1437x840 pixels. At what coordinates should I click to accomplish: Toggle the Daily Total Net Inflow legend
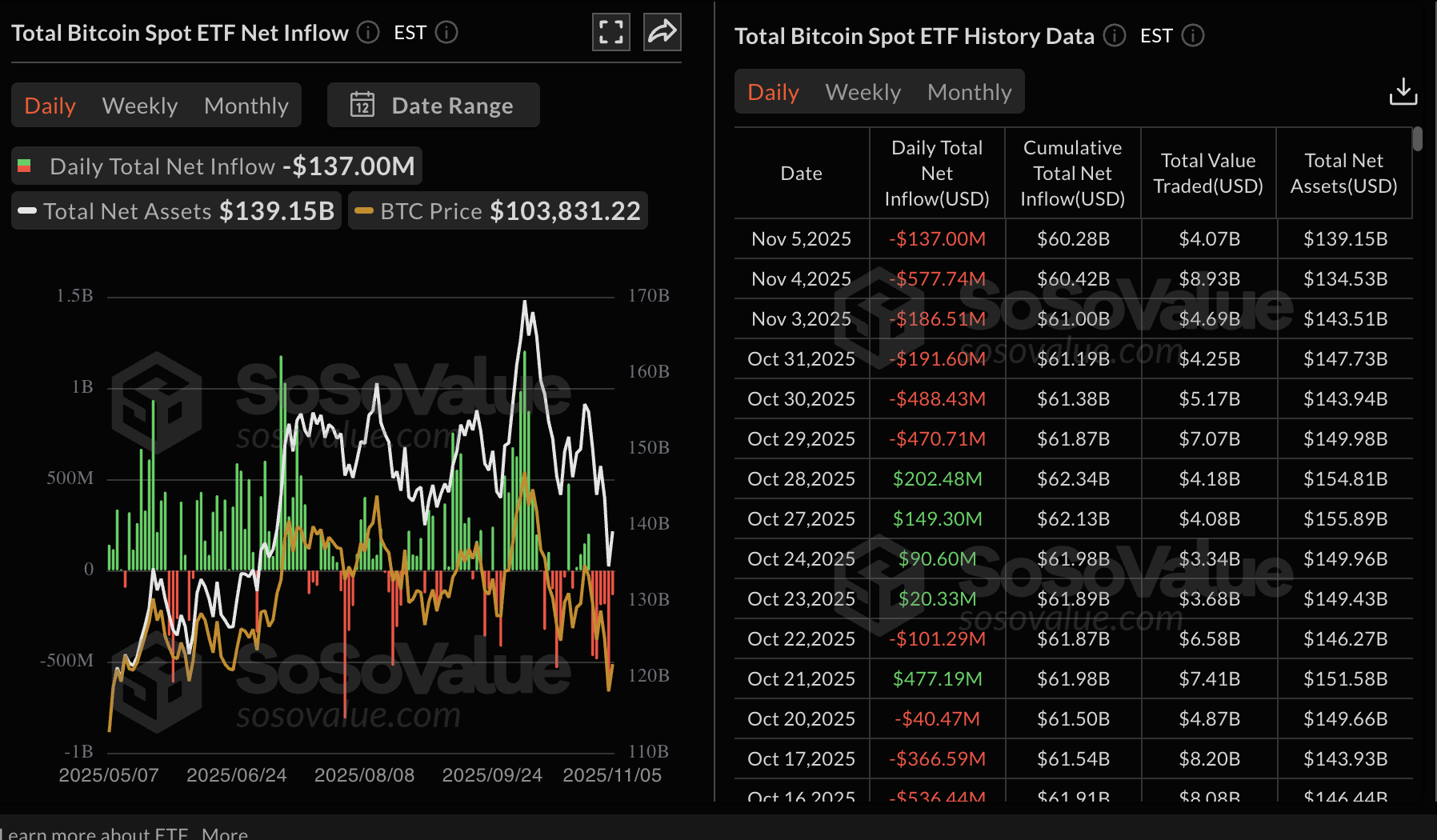coord(216,166)
